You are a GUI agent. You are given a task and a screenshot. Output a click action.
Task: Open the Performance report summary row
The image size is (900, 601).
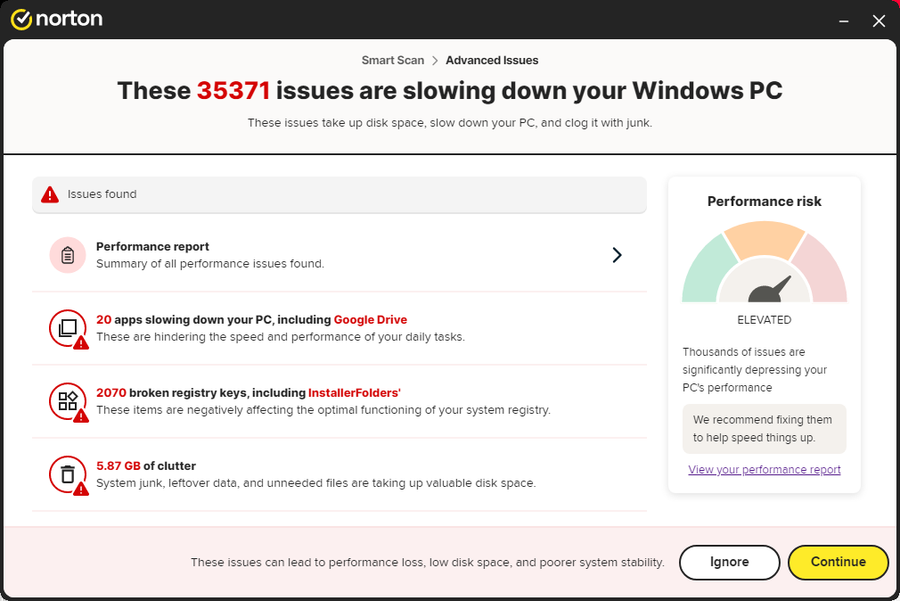pos(339,255)
